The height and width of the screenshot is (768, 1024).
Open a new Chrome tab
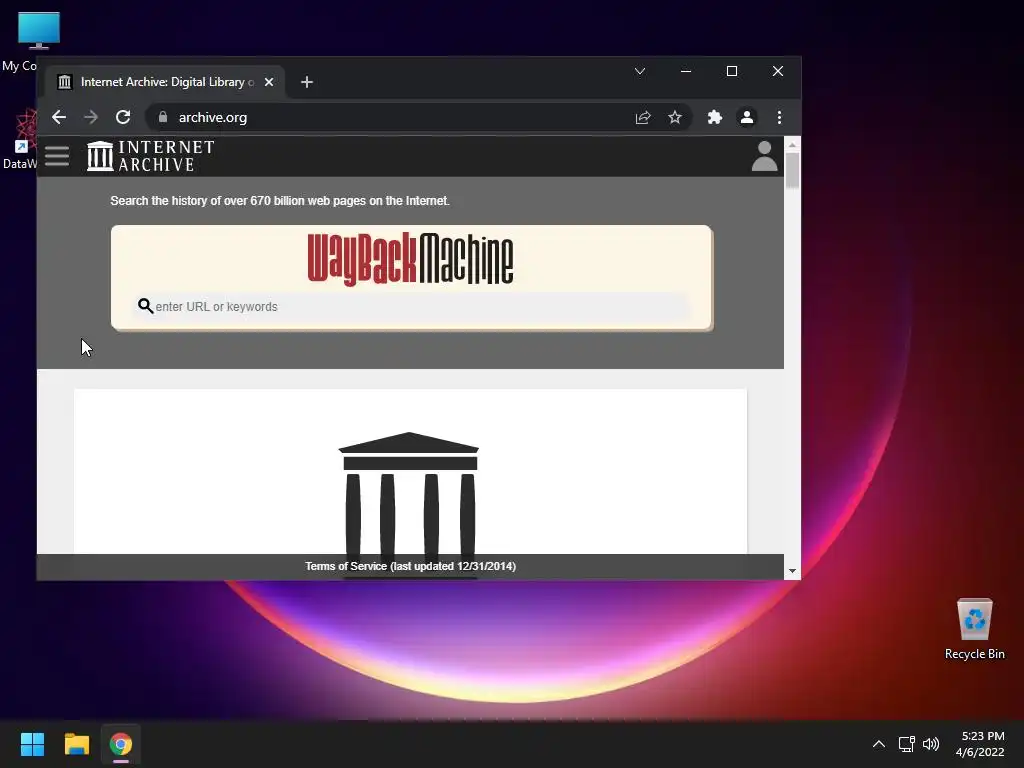click(307, 82)
